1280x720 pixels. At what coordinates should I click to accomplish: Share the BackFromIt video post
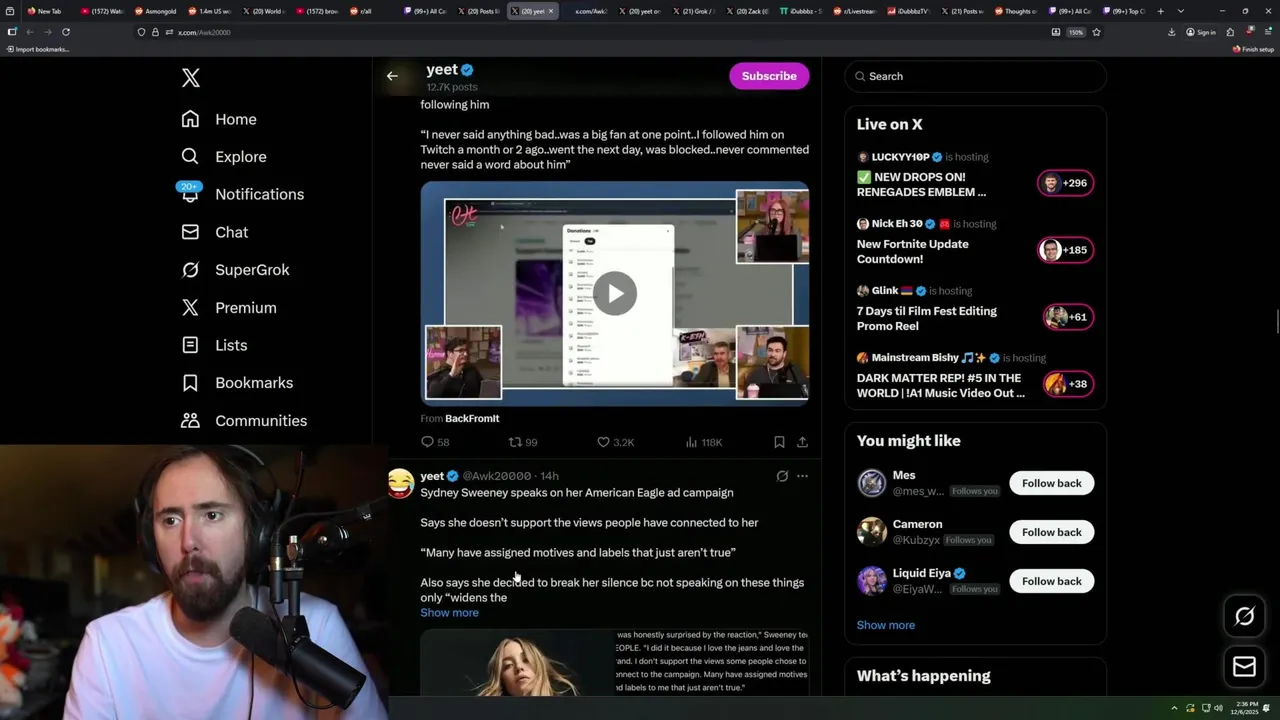point(802,442)
